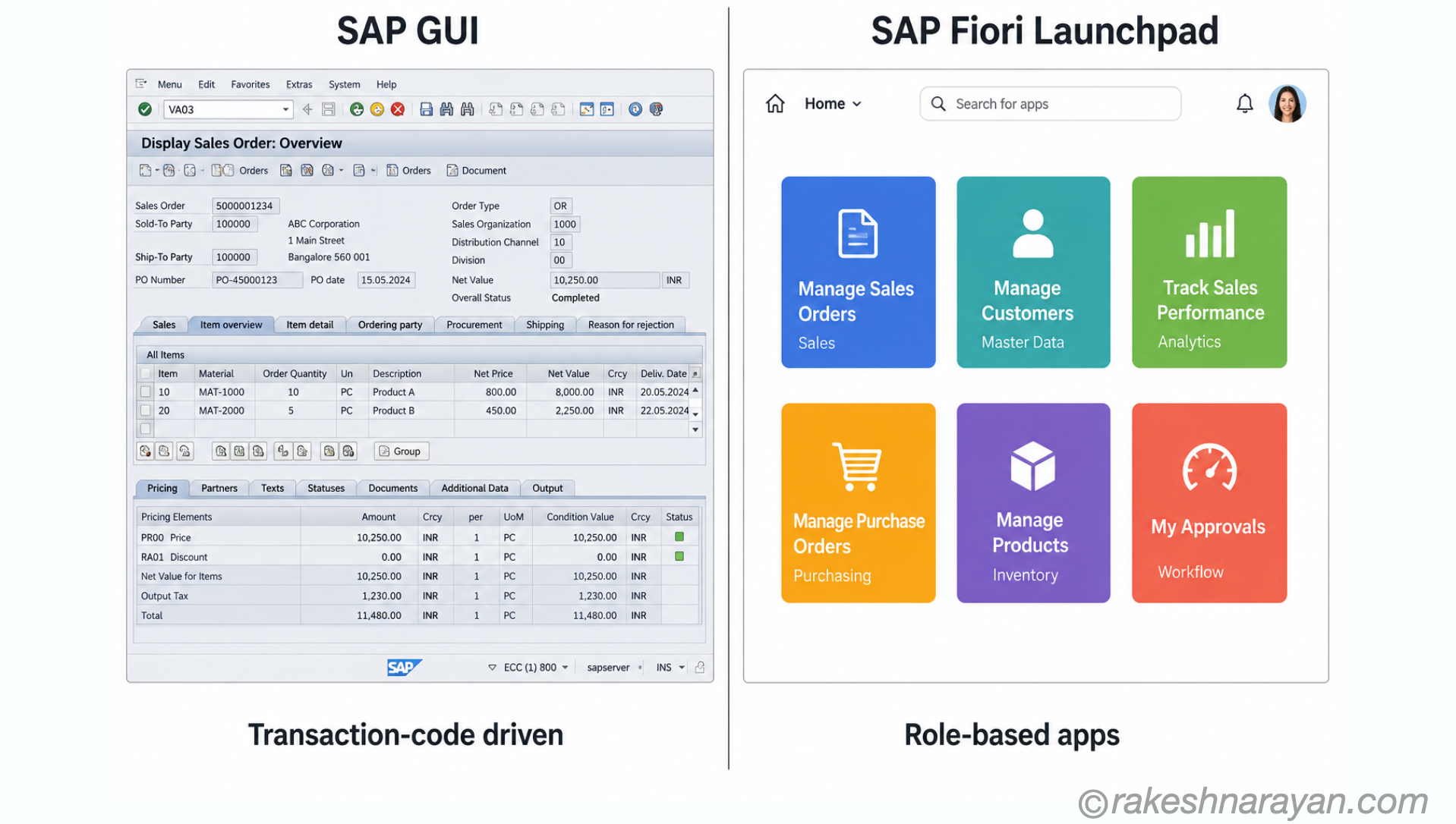Open the Manage Sales Orders tile

pos(858,272)
